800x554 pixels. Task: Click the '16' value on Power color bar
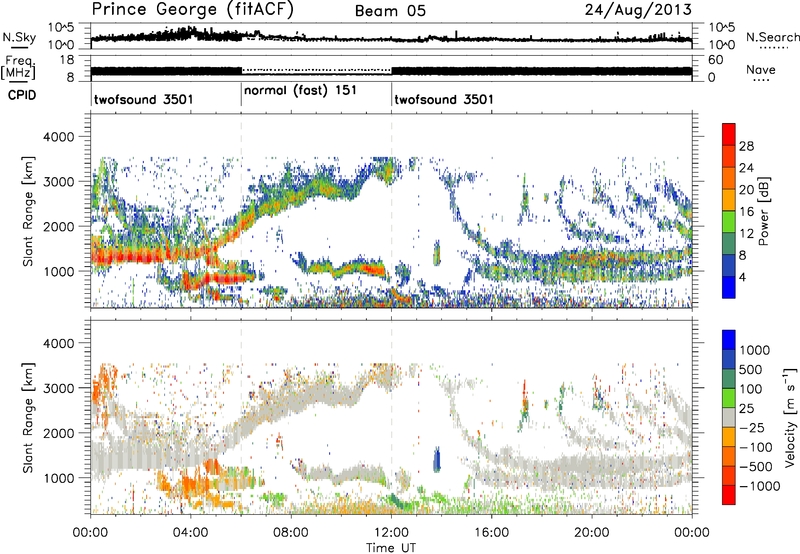pos(746,212)
